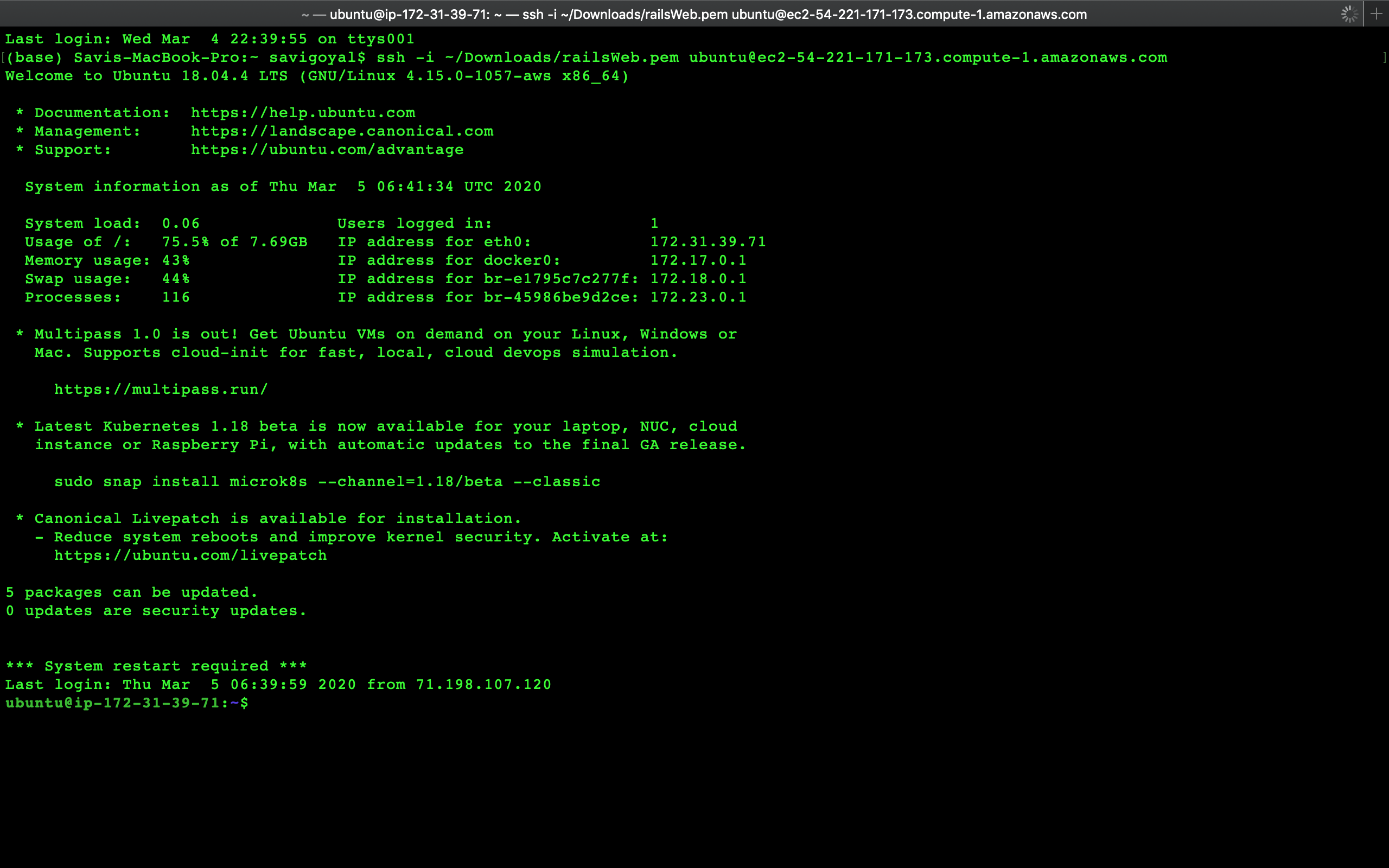Open the https://ubuntu.com/livepatch link
The height and width of the screenshot is (868, 1389).
190,555
